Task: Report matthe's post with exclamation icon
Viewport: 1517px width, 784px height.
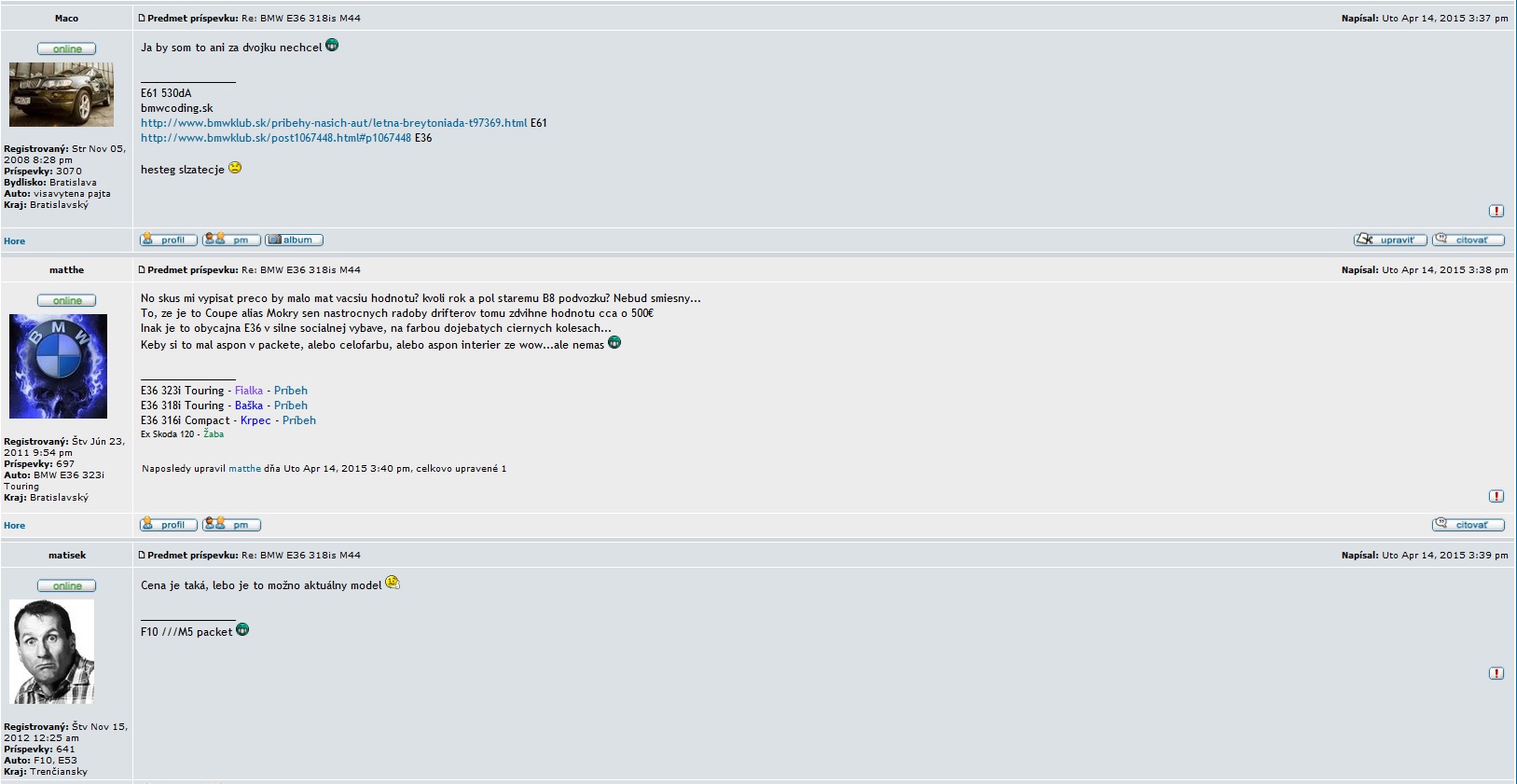Action: (x=1496, y=496)
